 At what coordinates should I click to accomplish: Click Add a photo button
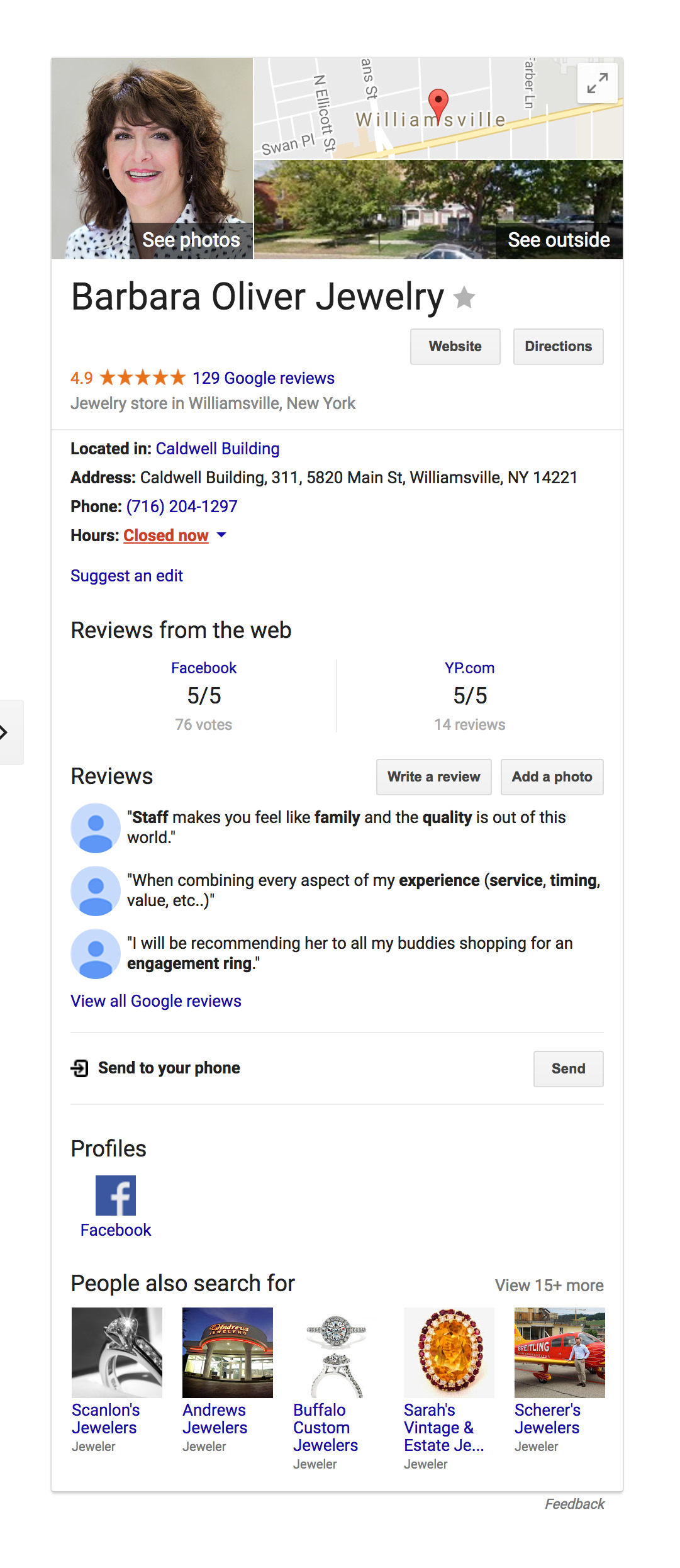click(552, 776)
